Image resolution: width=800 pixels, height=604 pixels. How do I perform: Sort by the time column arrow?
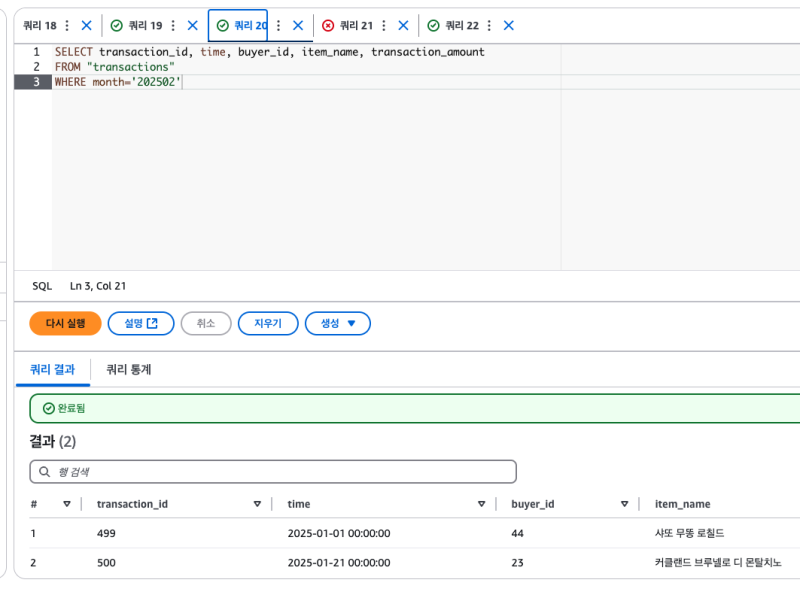[x=482, y=505]
